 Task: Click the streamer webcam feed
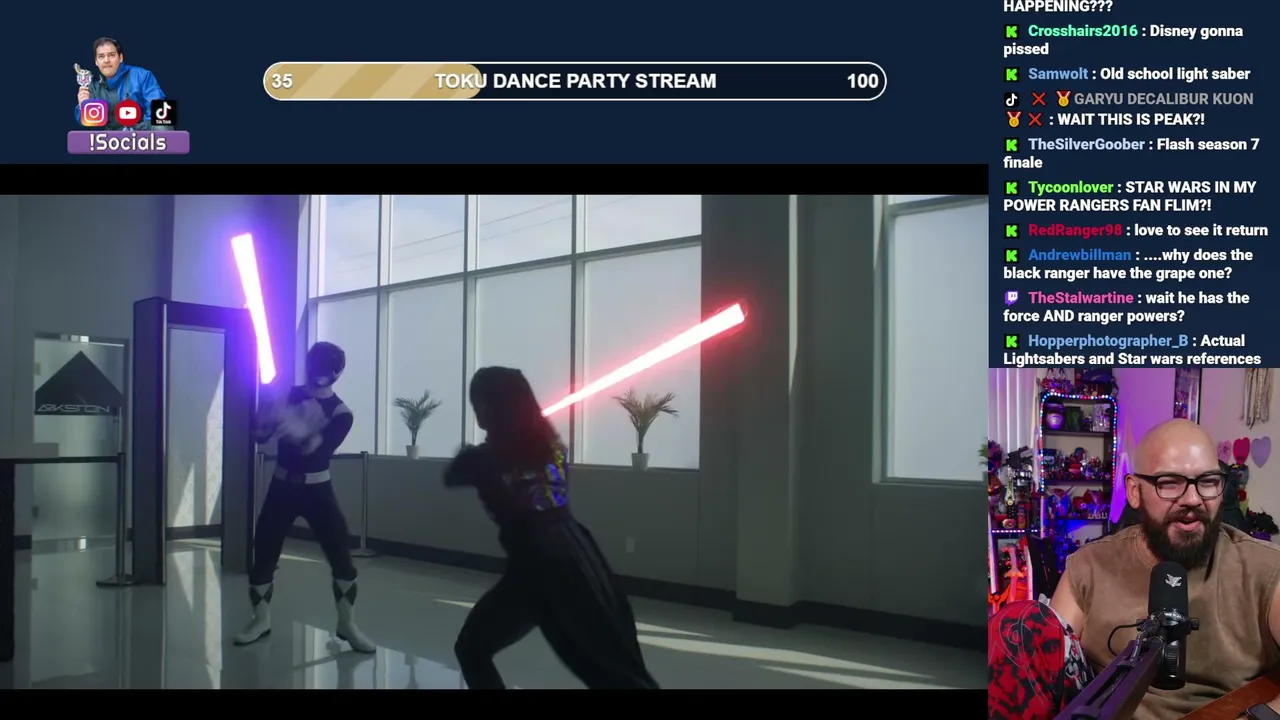[1134, 544]
